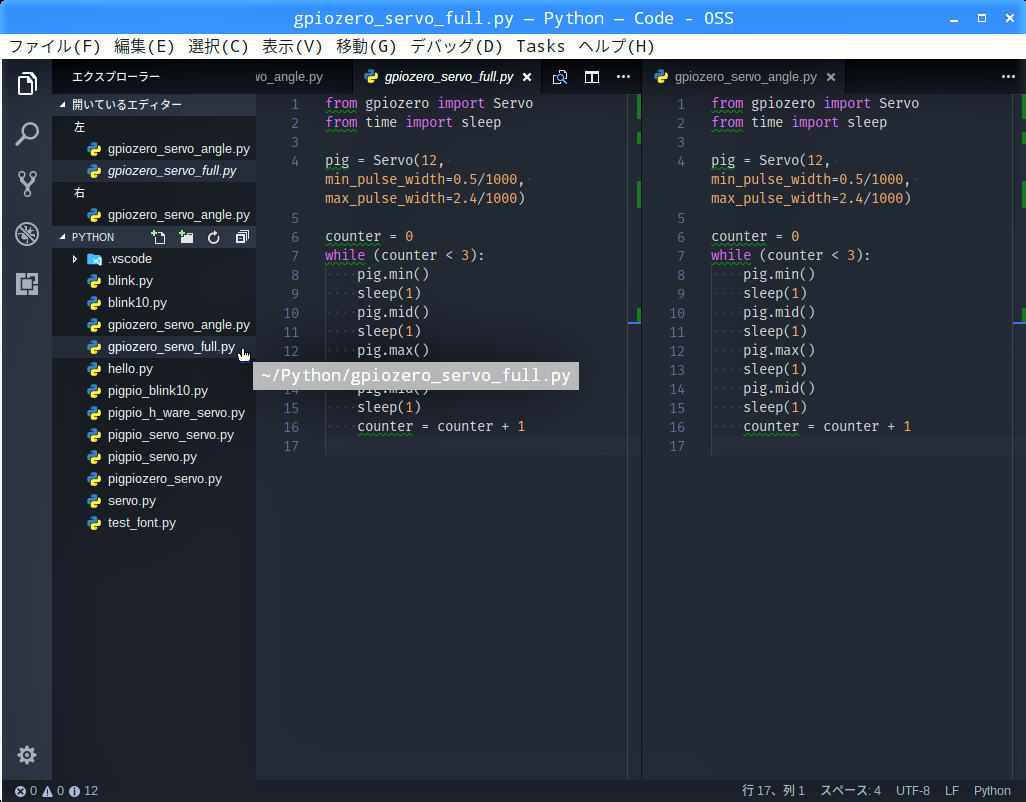Select gpiozero_servo_angle.py under 左 group
The height and width of the screenshot is (802, 1026).
point(154,148)
